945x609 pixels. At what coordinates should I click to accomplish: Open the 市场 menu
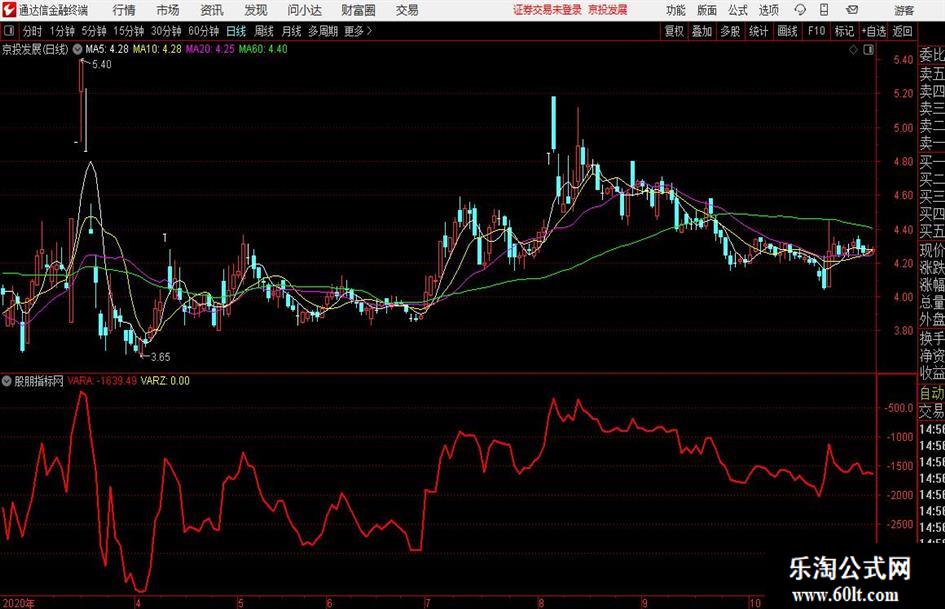(168, 10)
